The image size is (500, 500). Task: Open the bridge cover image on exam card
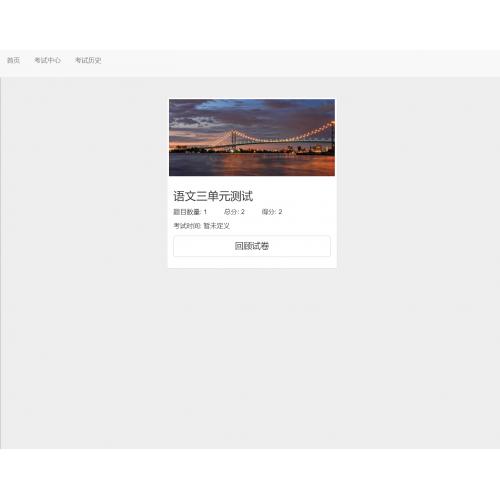pyautogui.click(x=252, y=137)
